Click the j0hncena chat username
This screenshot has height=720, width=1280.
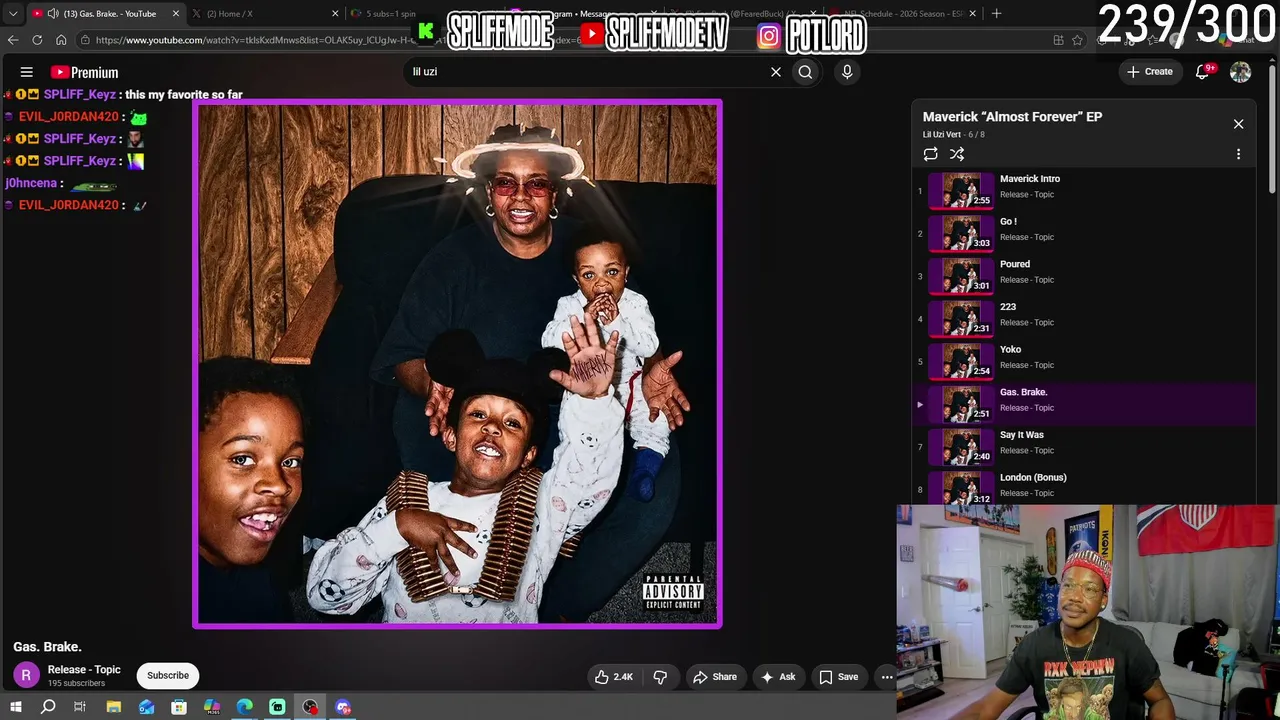tap(31, 183)
